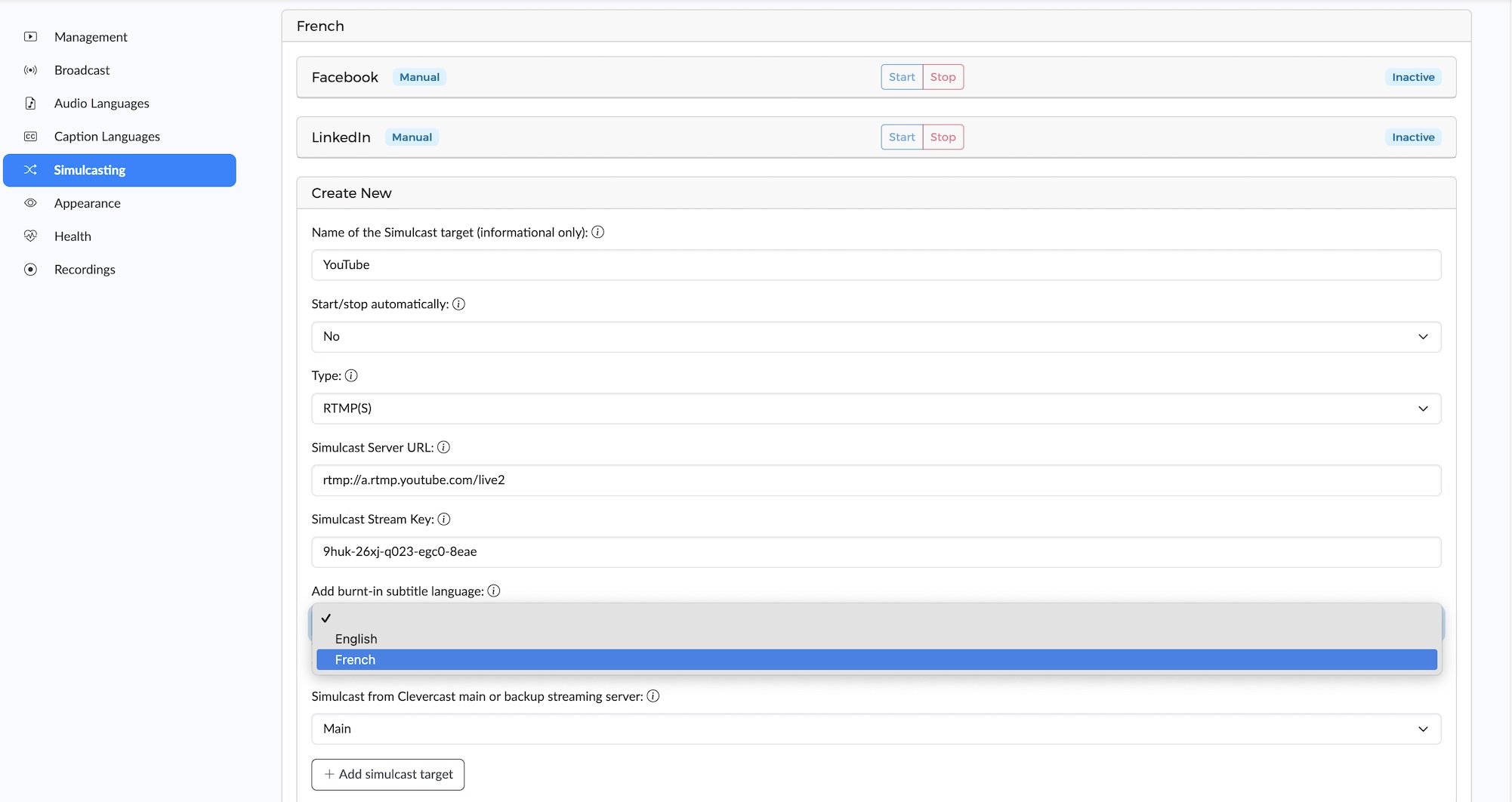Click info icon beside main or backup server
The height and width of the screenshot is (802, 1512).
pyautogui.click(x=653, y=696)
